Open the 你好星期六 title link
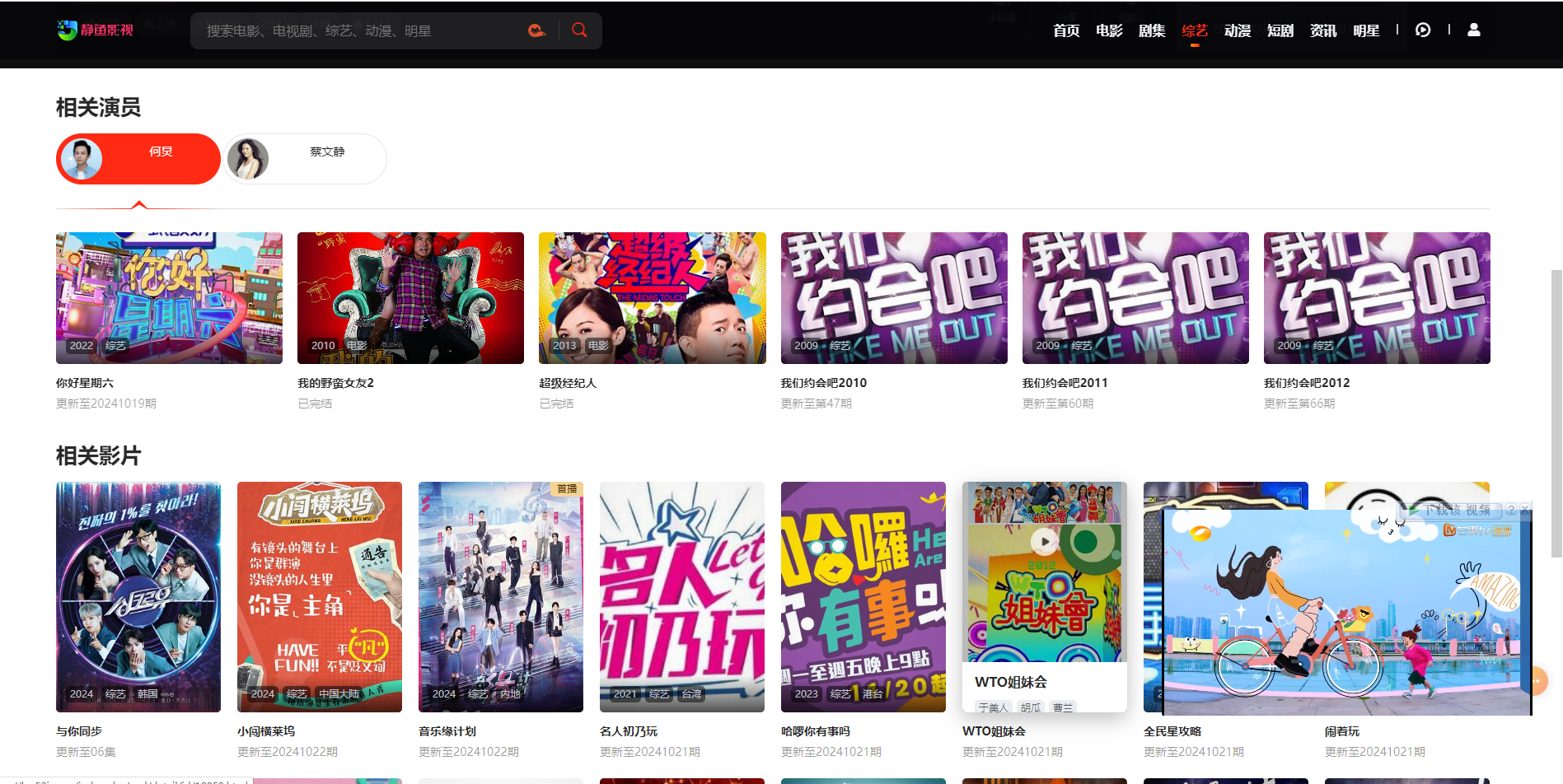 click(x=85, y=383)
